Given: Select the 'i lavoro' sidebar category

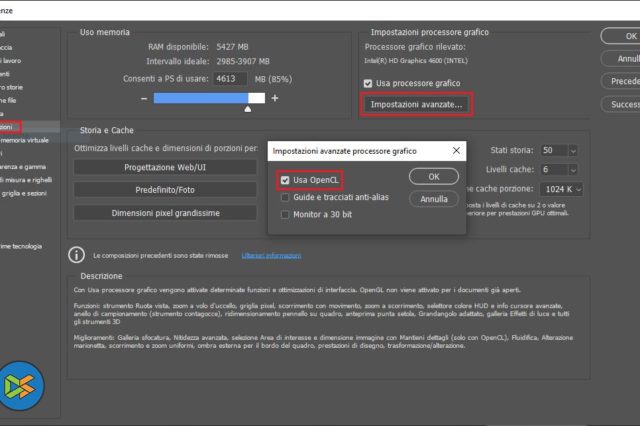Looking at the screenshot, I should click(x=11, y=61).
